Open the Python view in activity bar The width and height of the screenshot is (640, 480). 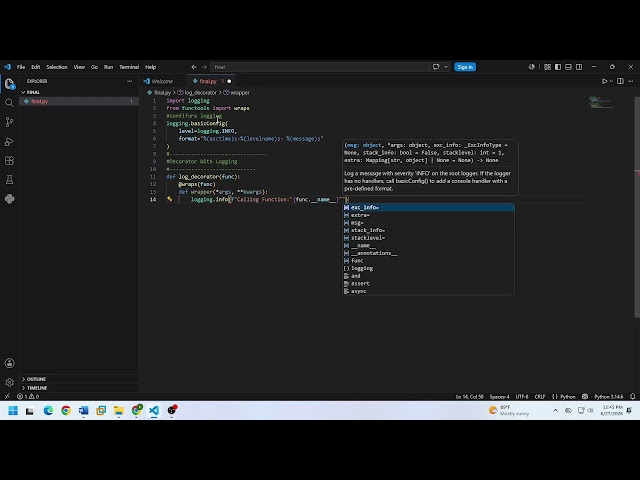tap(9, 199)
